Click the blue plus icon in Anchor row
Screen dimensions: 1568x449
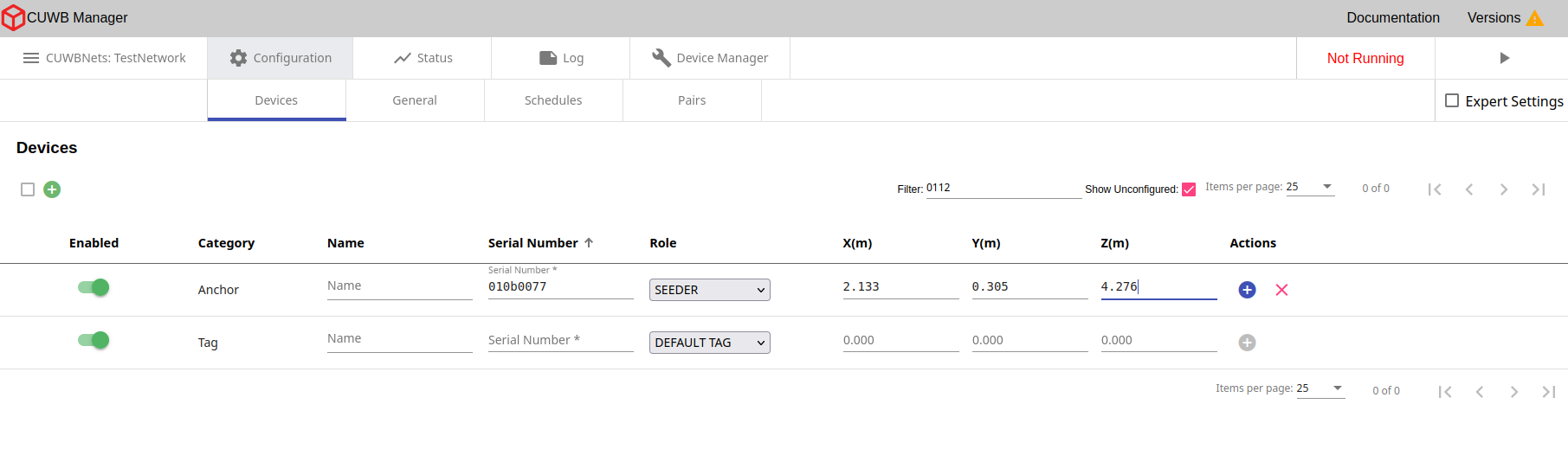[x=1247, y=290]
